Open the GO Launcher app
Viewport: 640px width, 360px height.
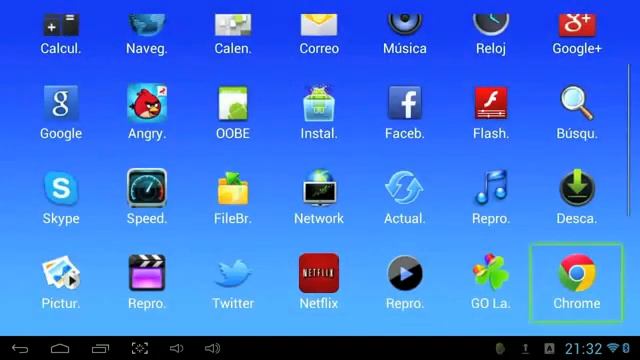(491, 282)
